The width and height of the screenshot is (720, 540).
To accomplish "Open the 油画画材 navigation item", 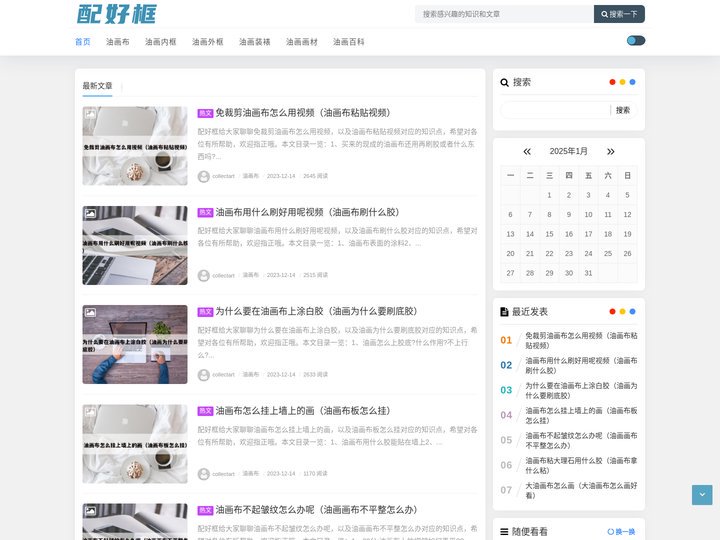I will pos(302,42).
